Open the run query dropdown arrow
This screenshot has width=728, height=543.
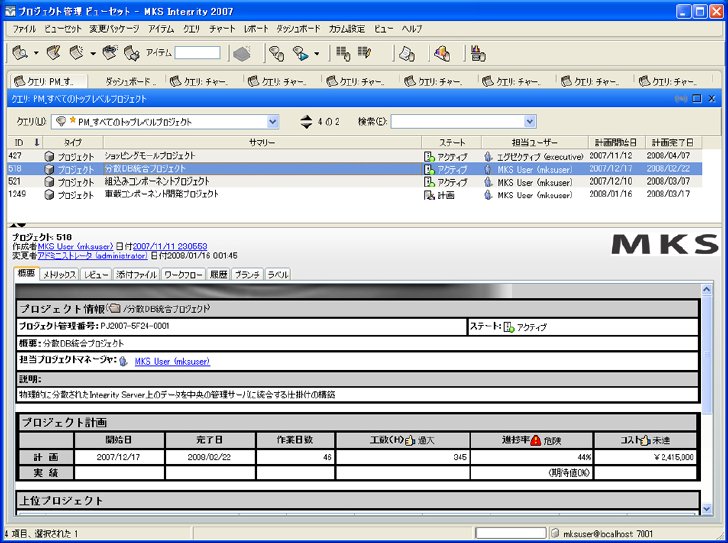coord(317,53)
